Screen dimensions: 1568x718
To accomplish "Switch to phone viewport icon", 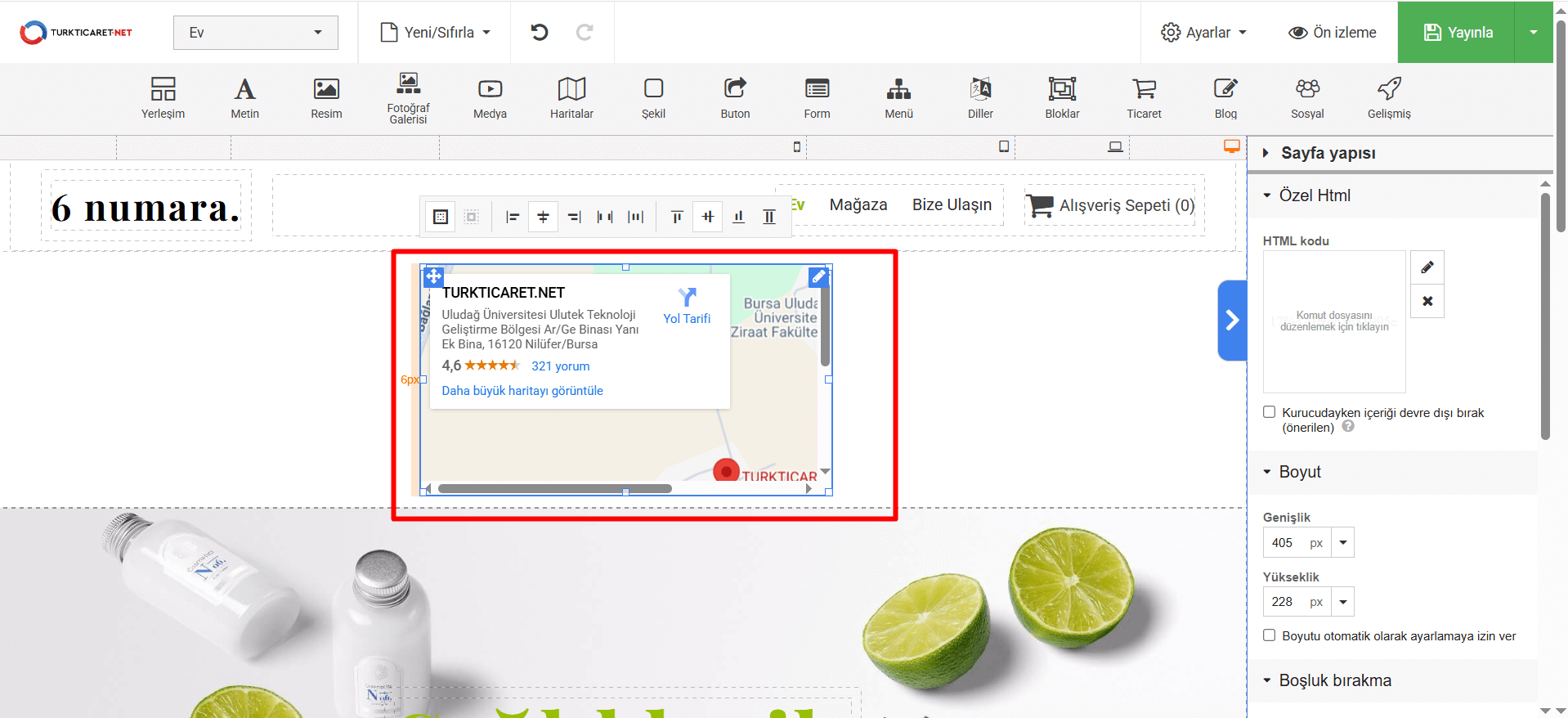I will 797,146.
